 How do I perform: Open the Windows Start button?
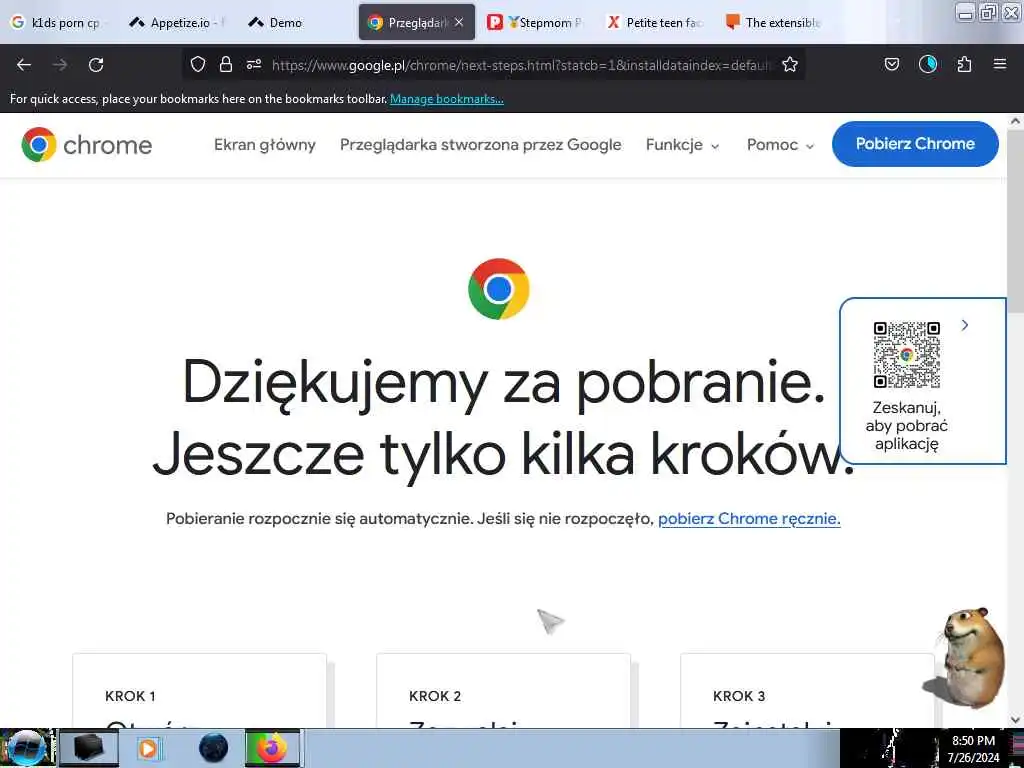point(26,748)
